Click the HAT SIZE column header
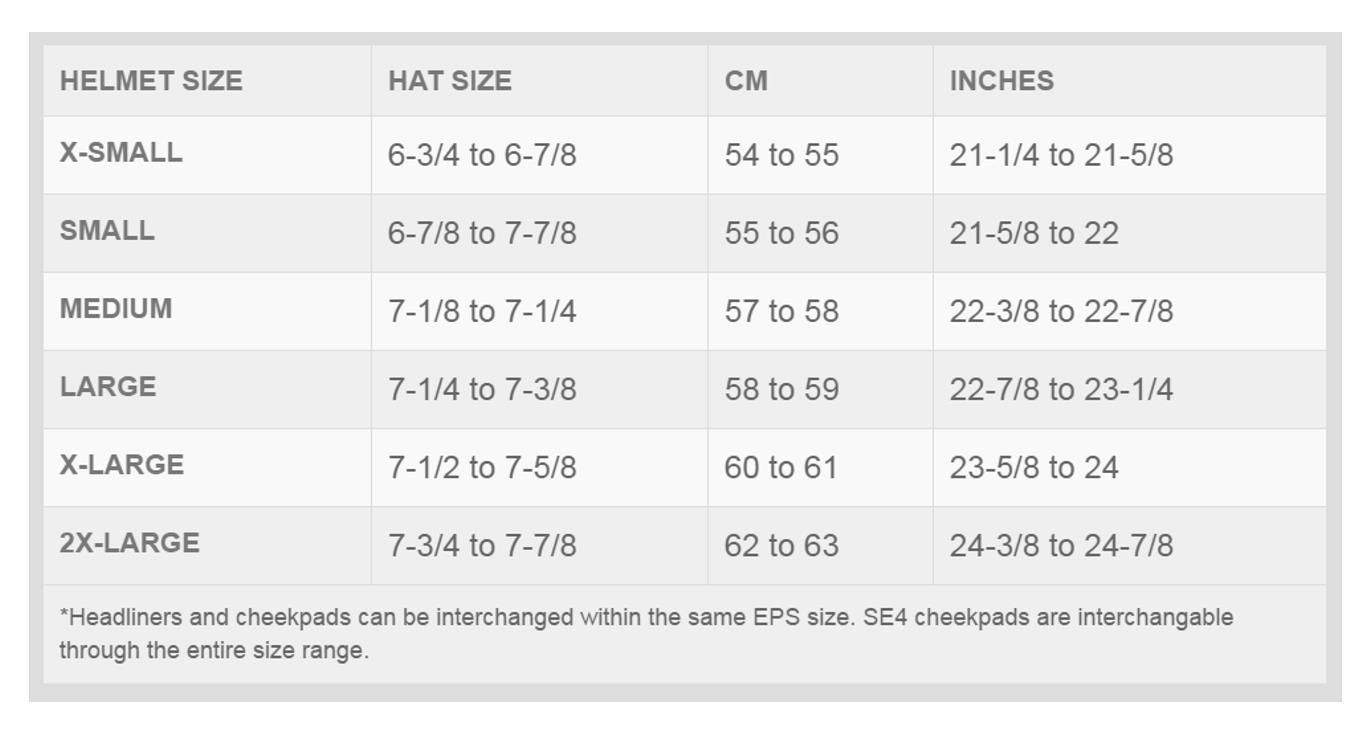Viewport: 1368px width, 739px height. 450,81
